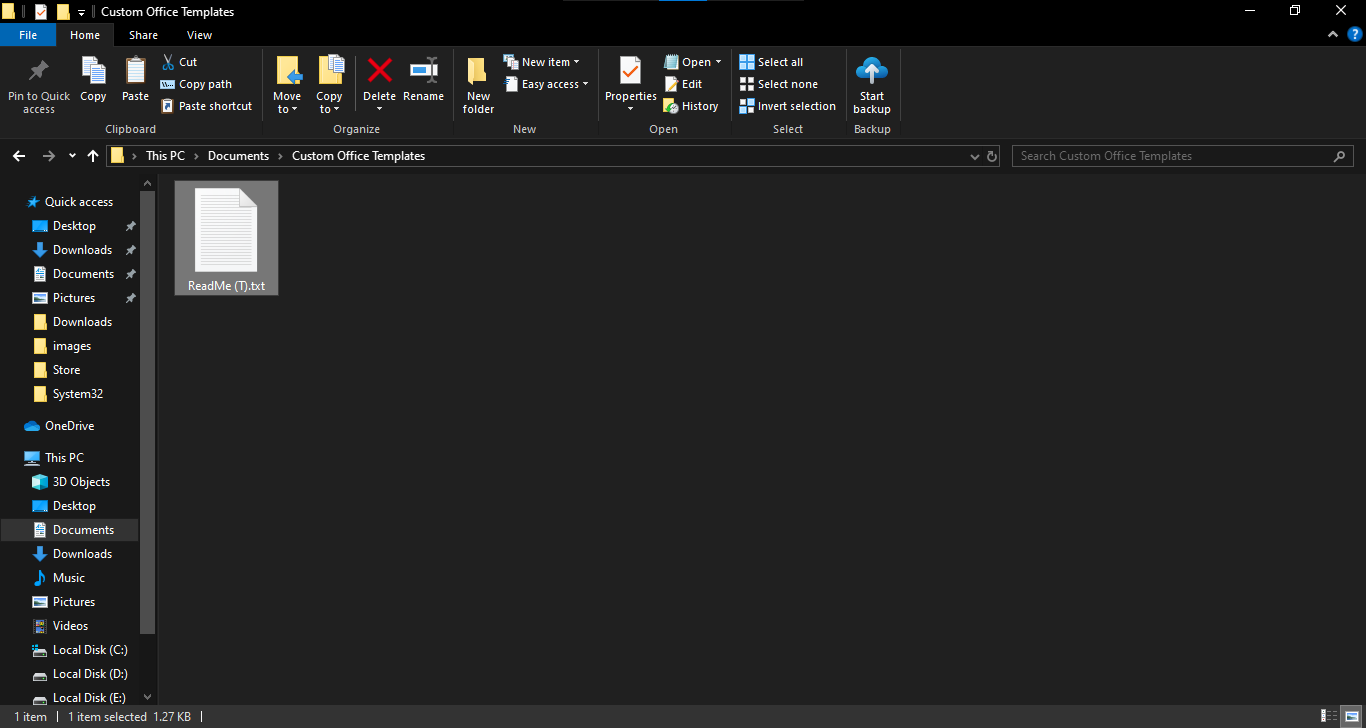The height and width of the screenshot is (728, 1366).
Task: Go up one folder level
Action: [93, 156]
